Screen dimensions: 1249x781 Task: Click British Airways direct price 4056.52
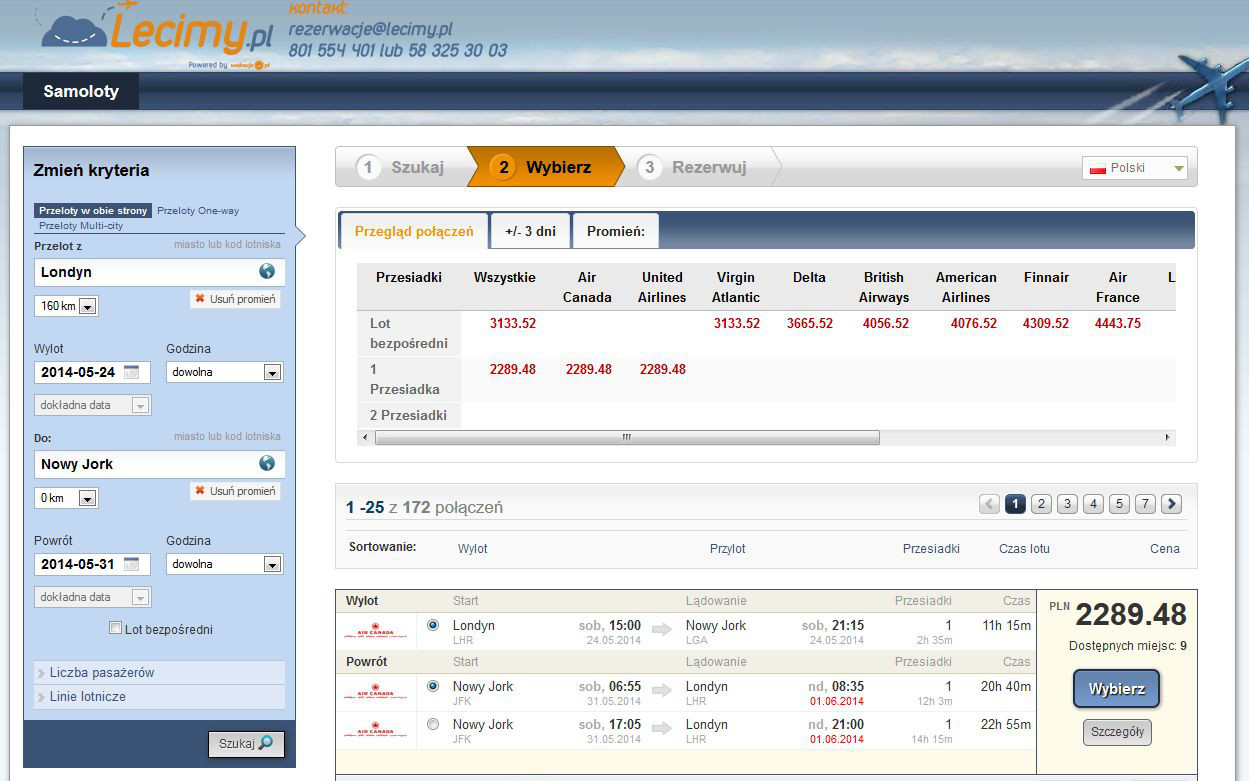coord(885,323)
